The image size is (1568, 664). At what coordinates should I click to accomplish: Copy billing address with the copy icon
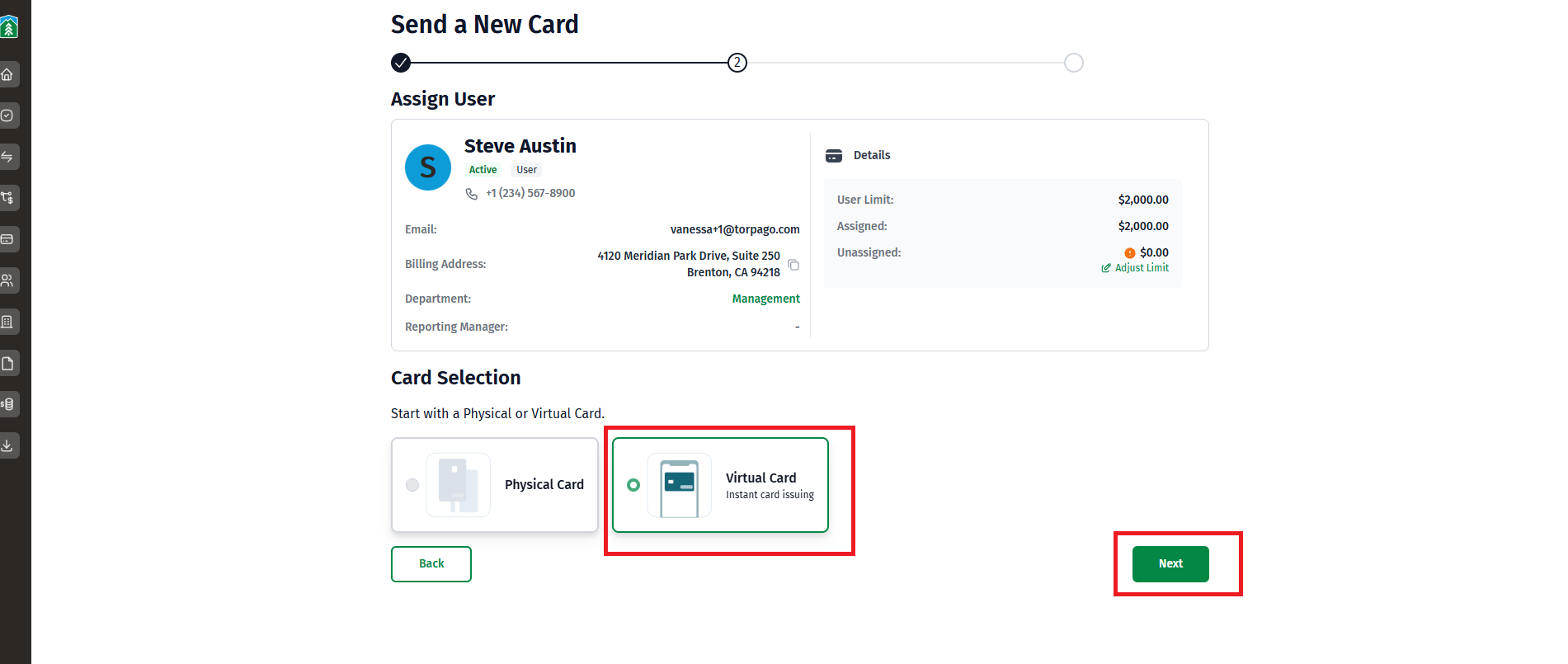793,265
